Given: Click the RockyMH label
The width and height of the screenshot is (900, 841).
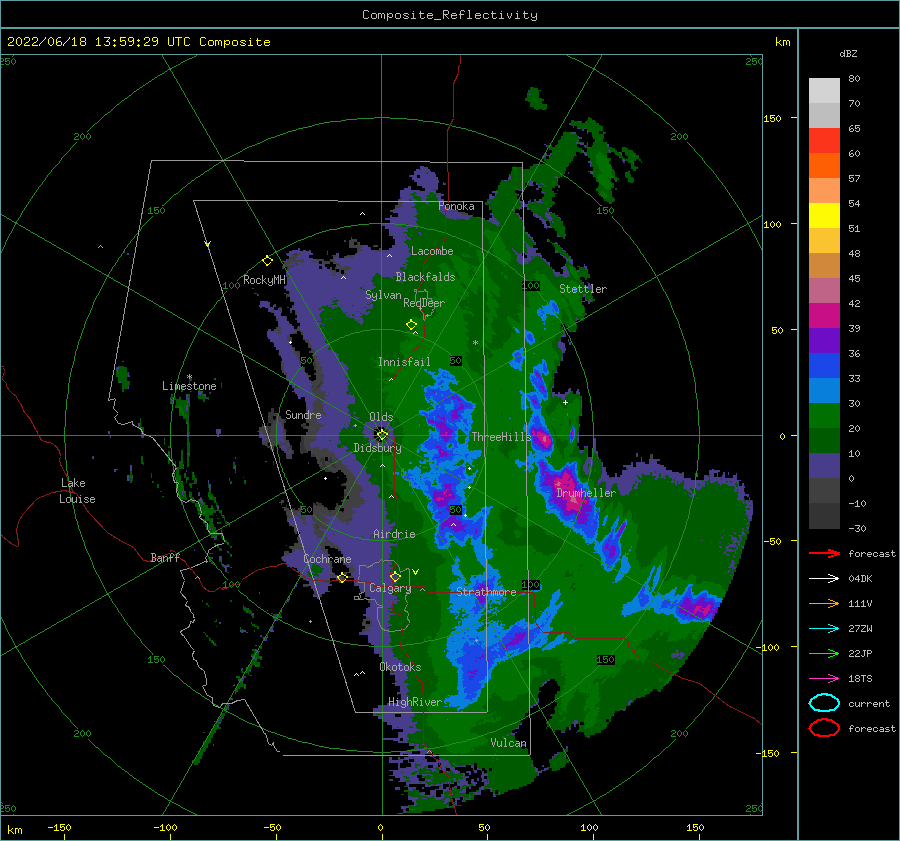Looking at the screenshot, I should (x=264, y=280).
